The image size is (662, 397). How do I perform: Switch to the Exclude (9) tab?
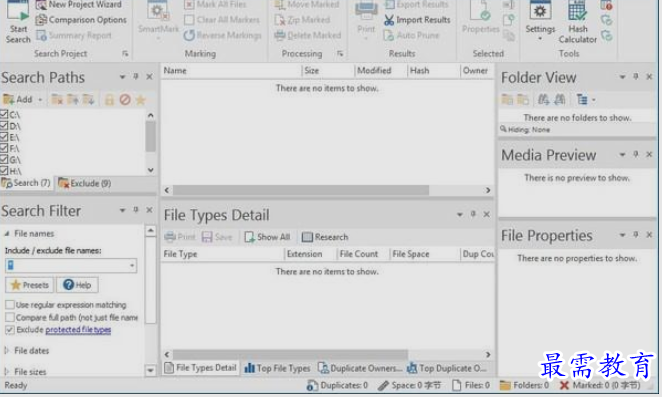85,183
